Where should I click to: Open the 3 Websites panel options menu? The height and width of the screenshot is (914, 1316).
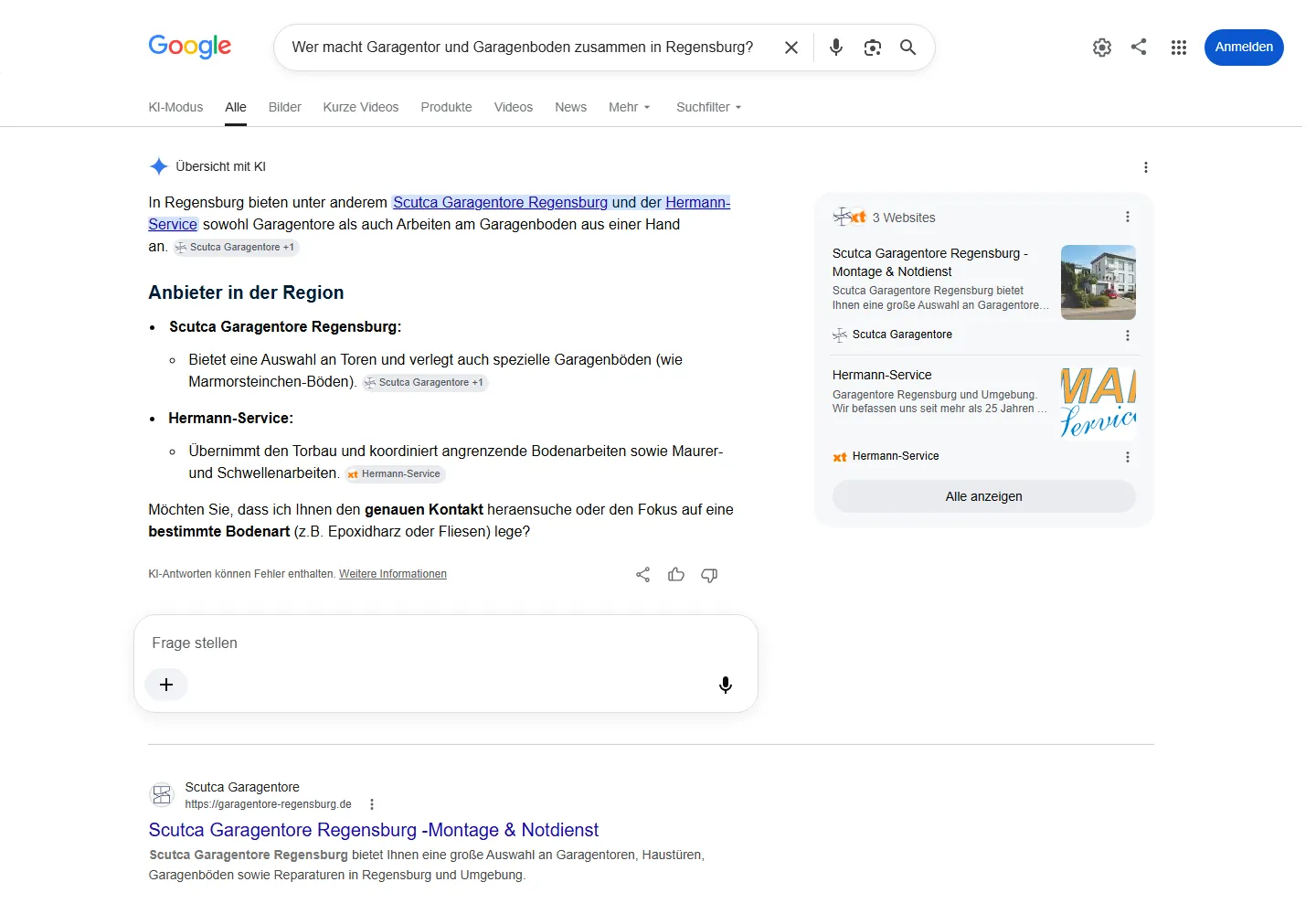(1128, 218)
